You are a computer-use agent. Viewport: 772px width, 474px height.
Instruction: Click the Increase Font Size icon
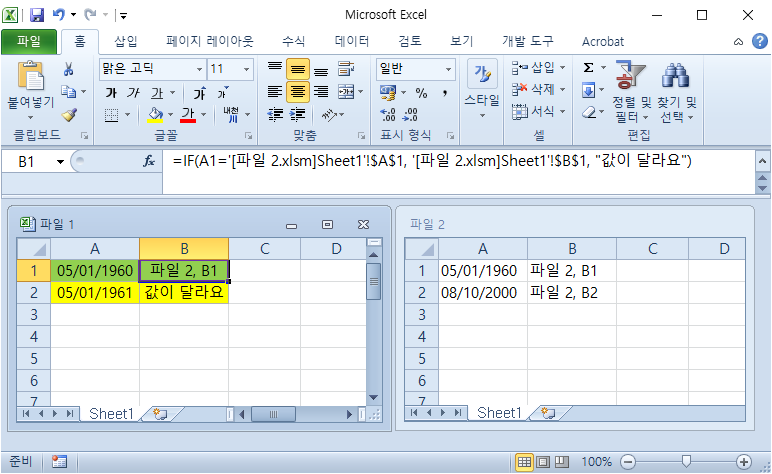(x=199, y=93)
